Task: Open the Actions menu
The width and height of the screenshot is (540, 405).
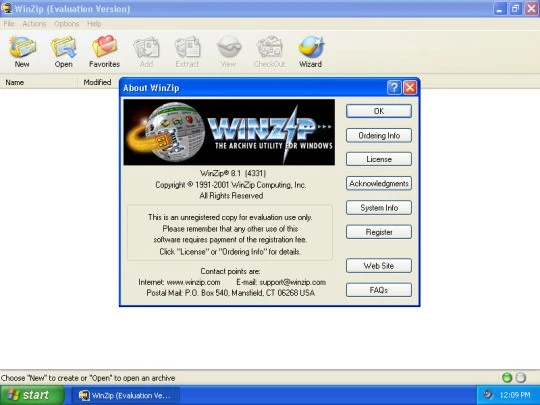Action: coord(34,24)
